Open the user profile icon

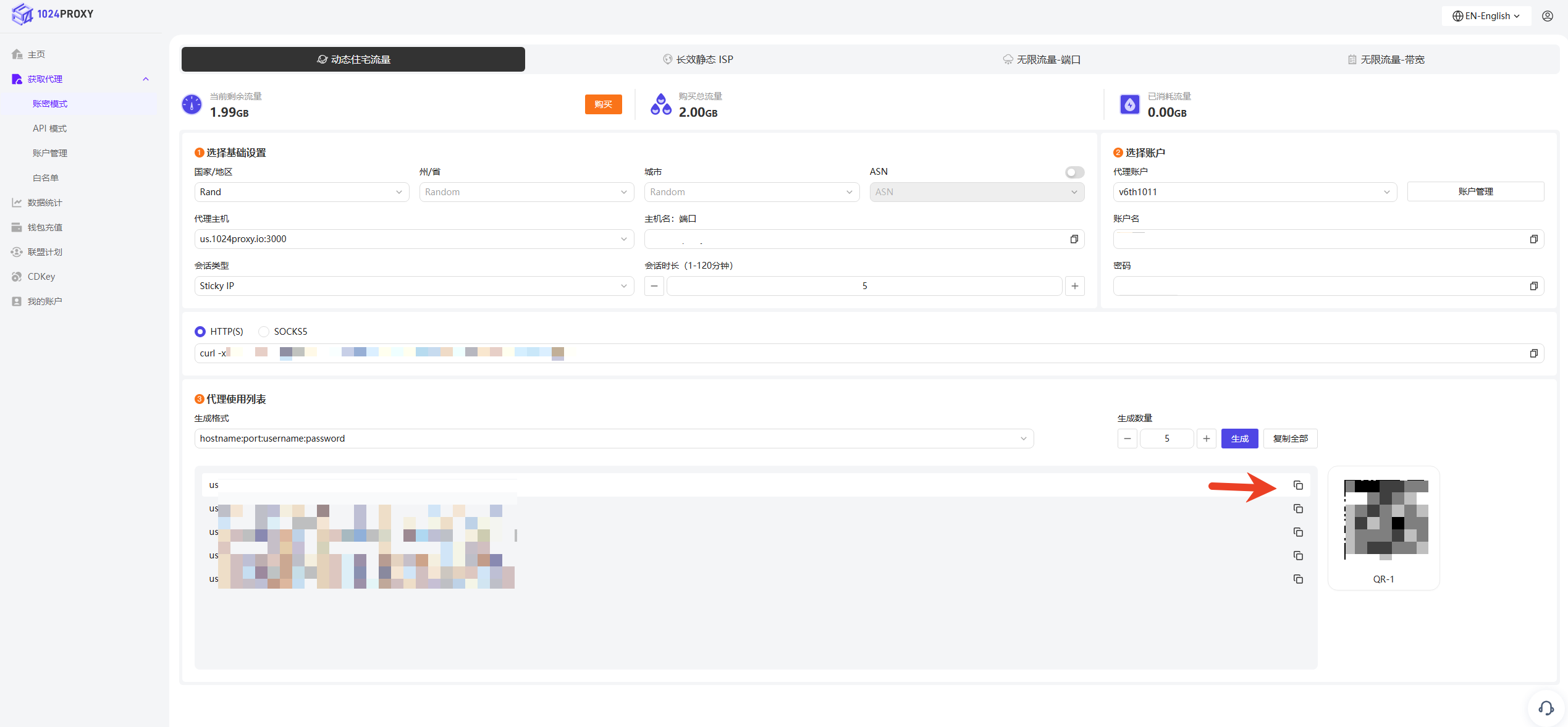pos(1548,16)
